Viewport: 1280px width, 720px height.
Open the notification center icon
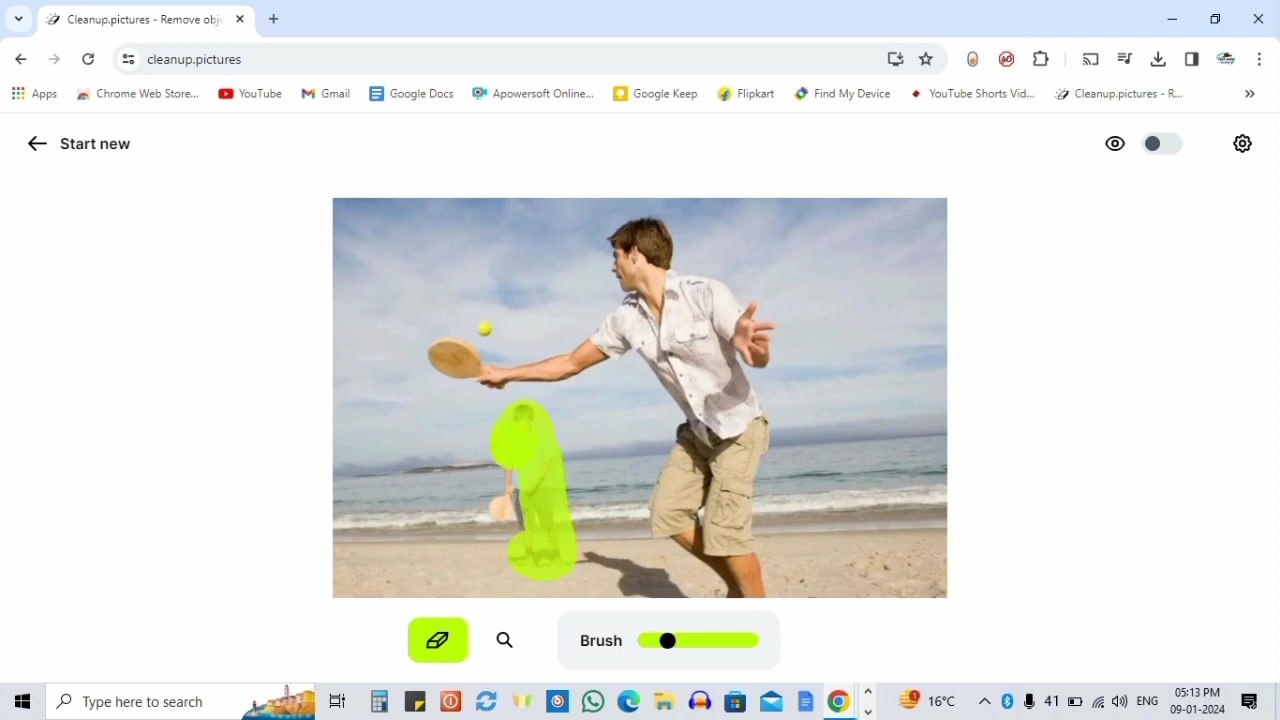1249,701
